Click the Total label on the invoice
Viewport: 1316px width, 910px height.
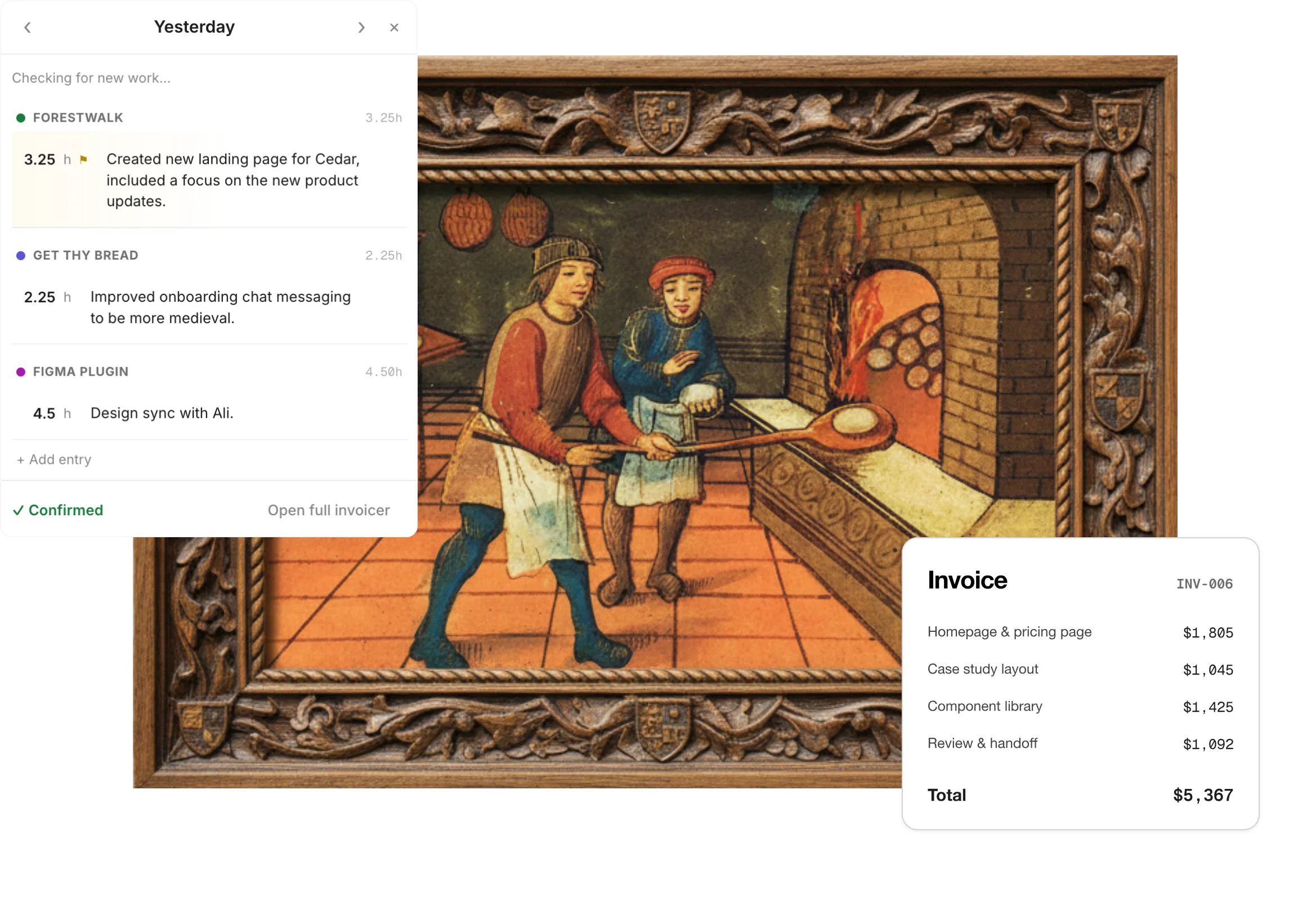947,795
